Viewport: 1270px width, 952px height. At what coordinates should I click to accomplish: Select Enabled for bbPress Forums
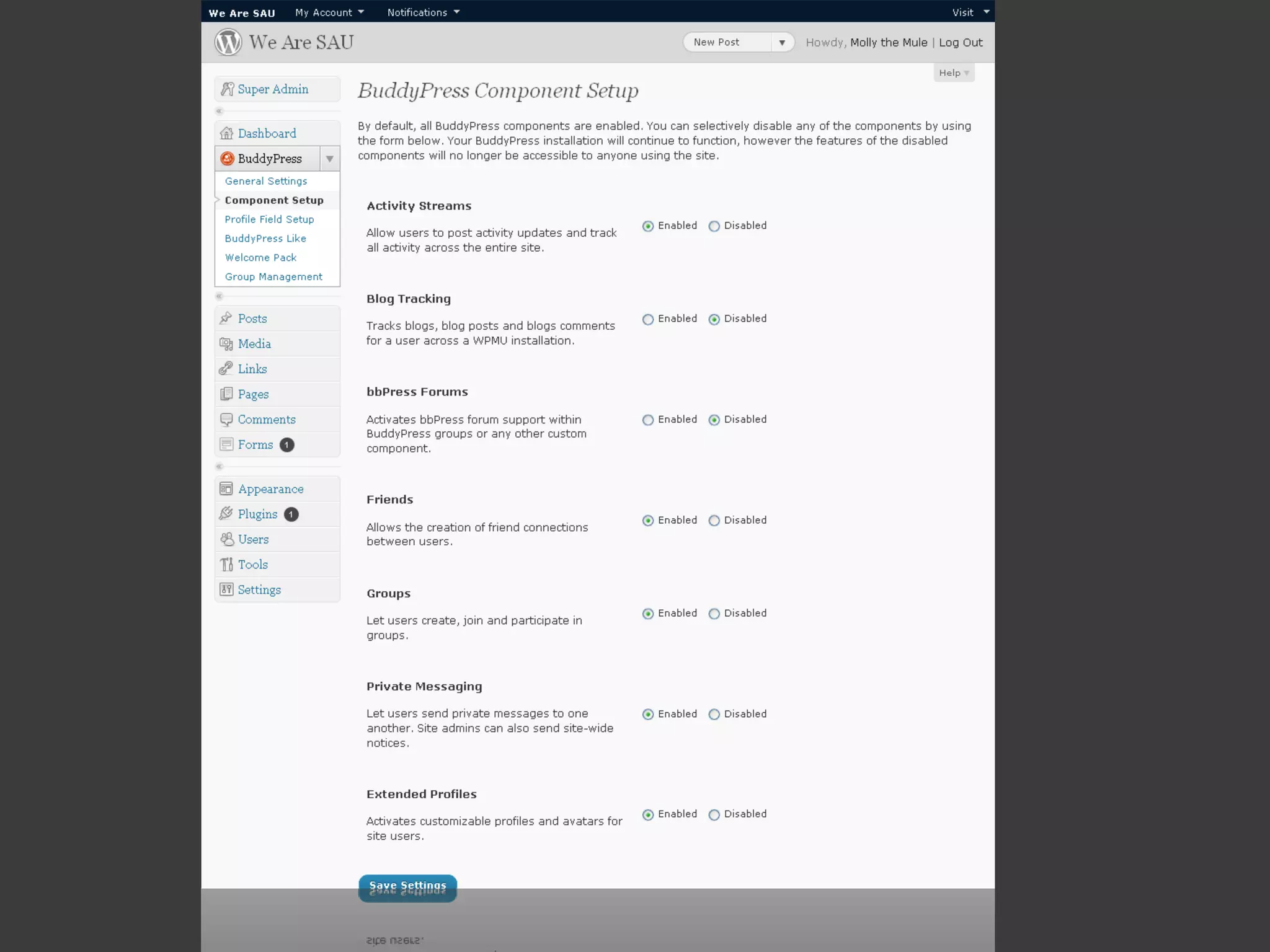pos(648,420)
